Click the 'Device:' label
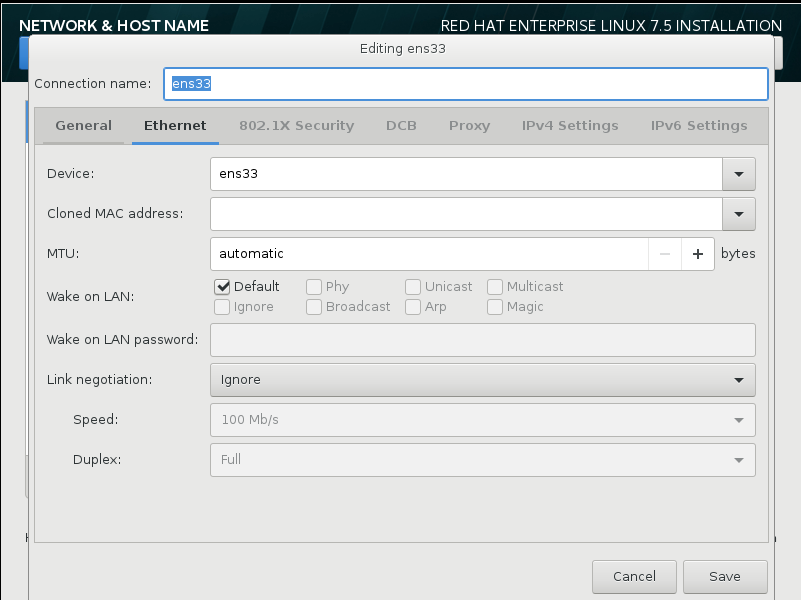Image resolution: width=801 pixels, height=600 pixels. tap(70, 174)
